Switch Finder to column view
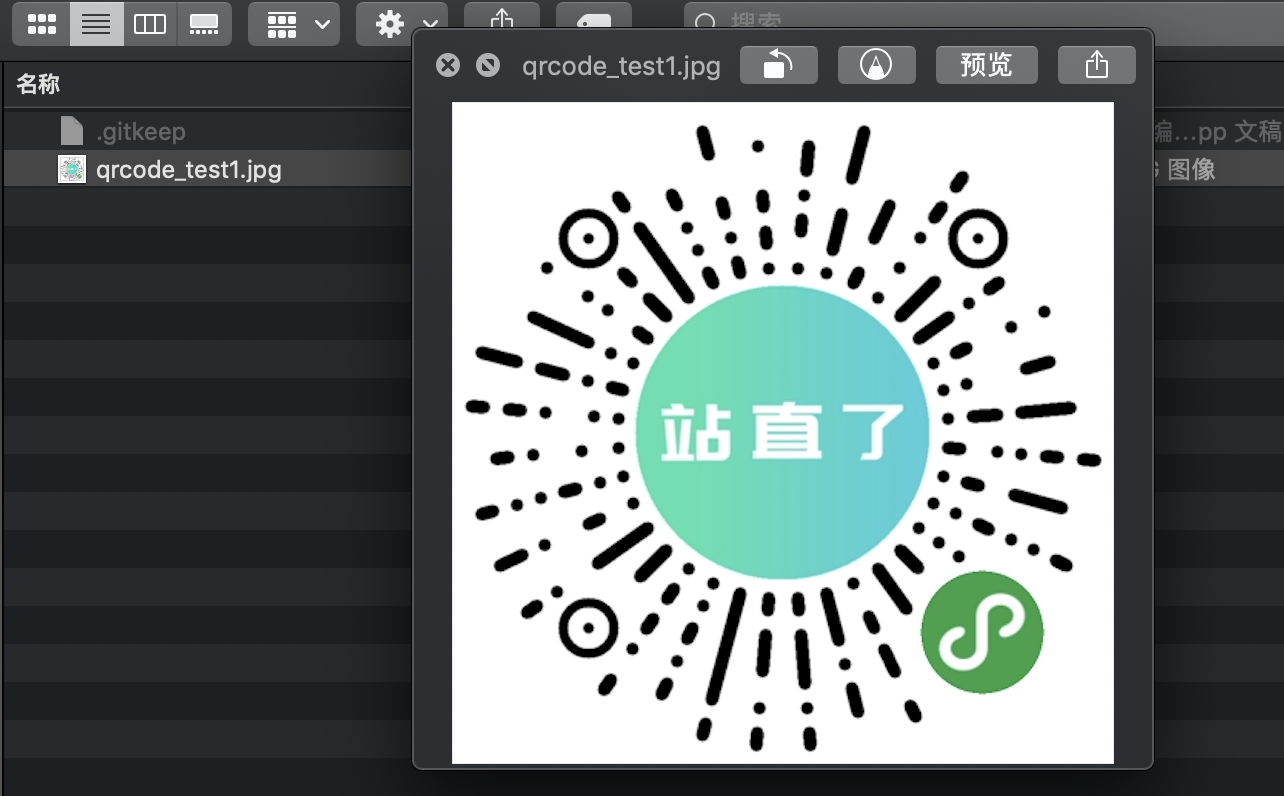This screenshot has width=1284, height=796. point(150,24)
